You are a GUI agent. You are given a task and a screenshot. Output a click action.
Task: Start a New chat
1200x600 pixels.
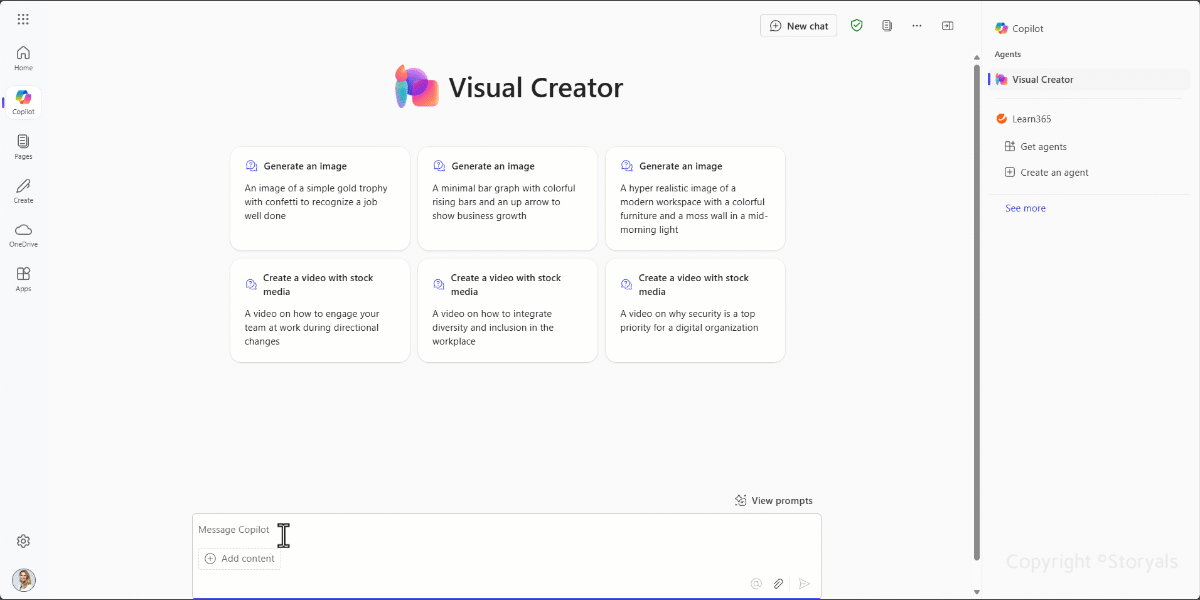[x=799, y=26]
